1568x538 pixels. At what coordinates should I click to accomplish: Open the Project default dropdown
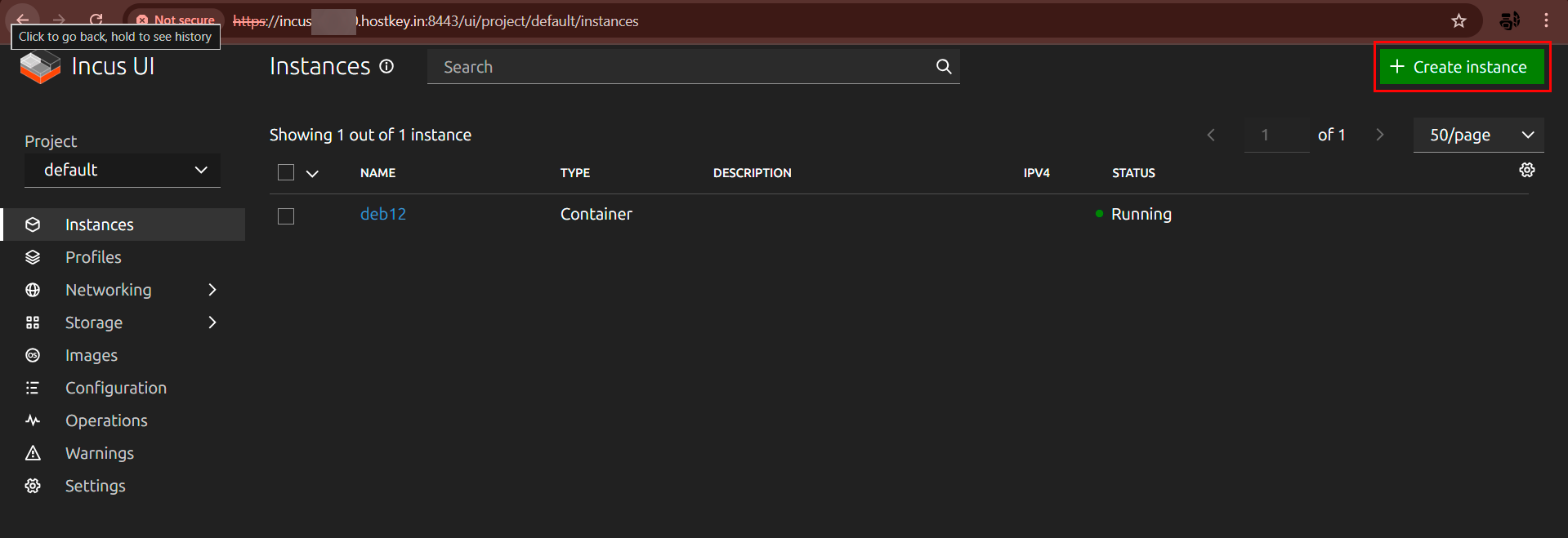(123, 170)
